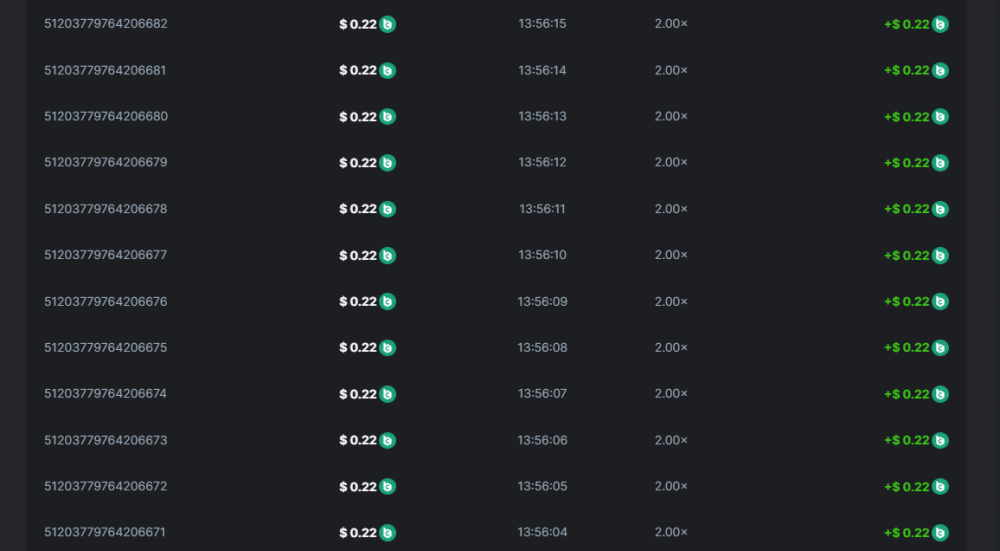Click bet amount coin icon in 13:56:05 row
1000x551 pixels.
click(x=388, y=487)
